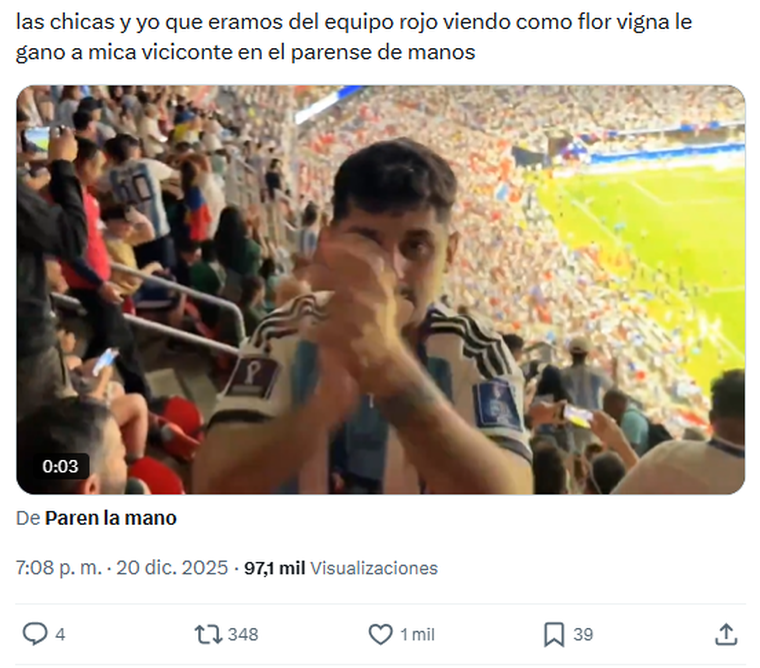Click the retweet arrows icon

tap(208, 634)
